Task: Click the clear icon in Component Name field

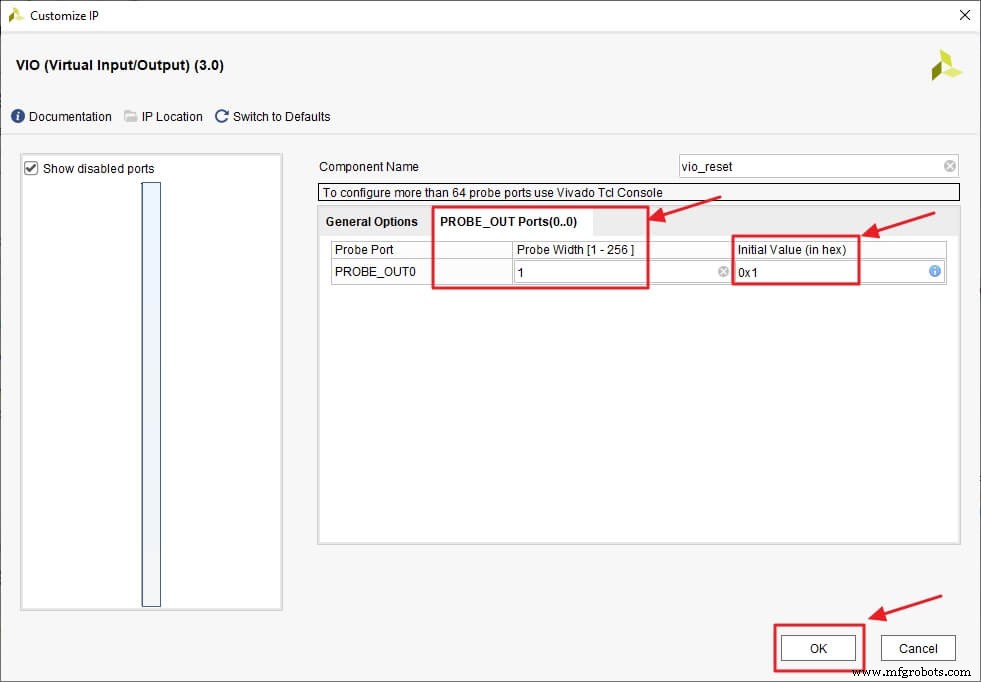Action: (948, 166)
